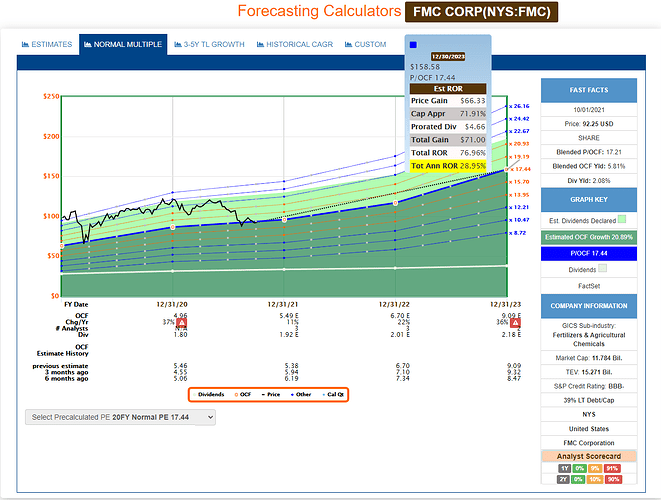Click the OCF data point at 12/31/21
Screen dimensions: 661x500
click(284, 220)
